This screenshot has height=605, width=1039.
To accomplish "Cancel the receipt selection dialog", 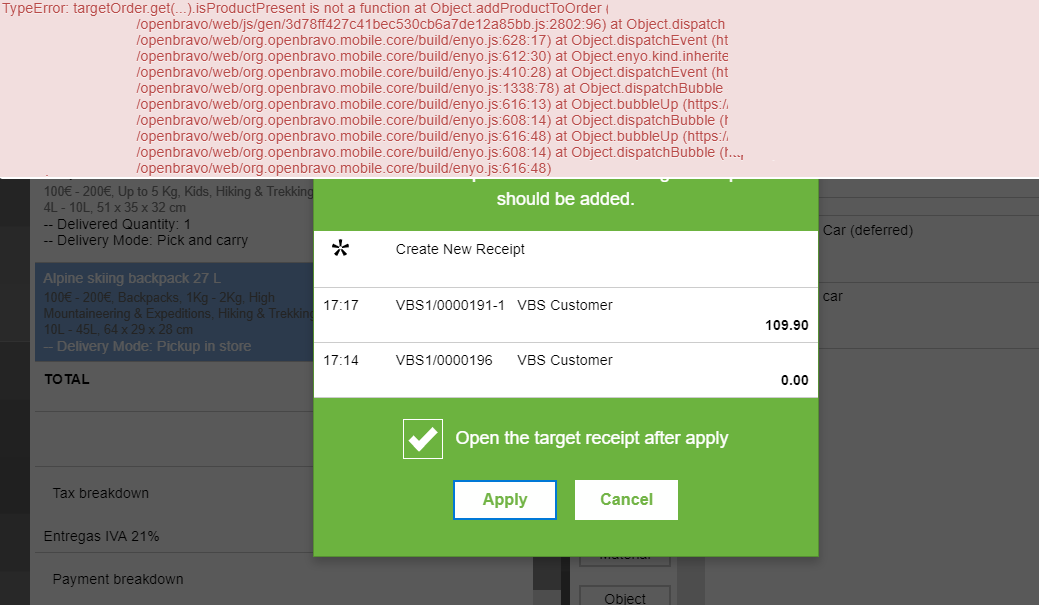I will pyautogui.click(x=626, y=500).
